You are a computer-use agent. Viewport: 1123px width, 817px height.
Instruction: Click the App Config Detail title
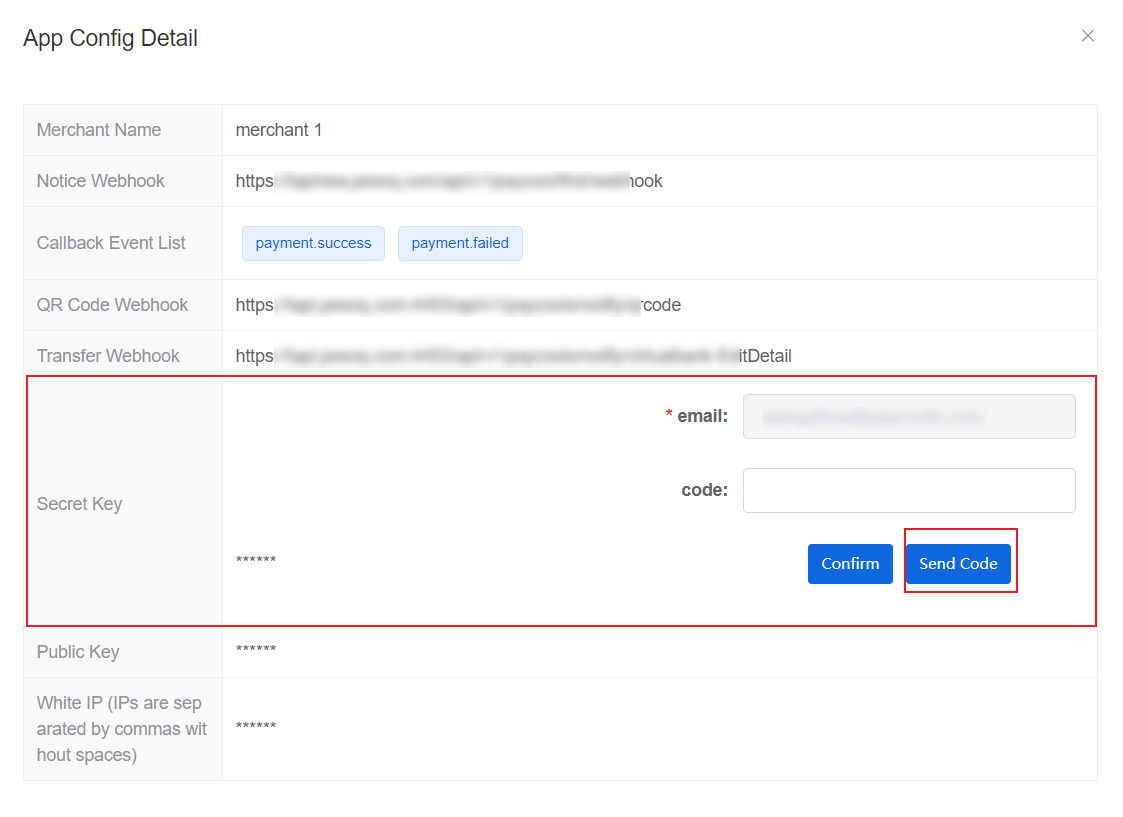tap(110, 38)
